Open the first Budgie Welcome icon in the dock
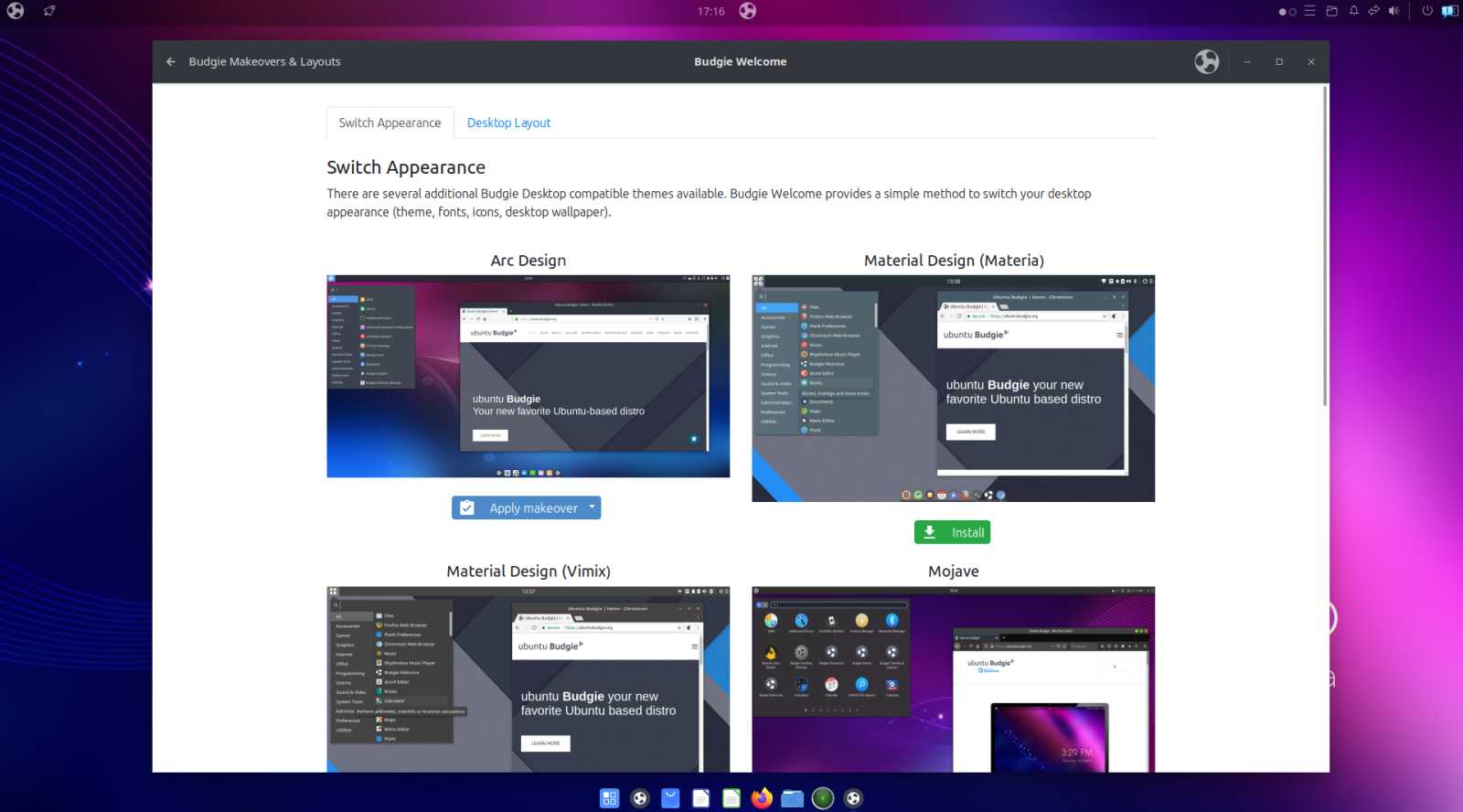Viewport: 1463px width, 812px height. [x=640, y=798]
